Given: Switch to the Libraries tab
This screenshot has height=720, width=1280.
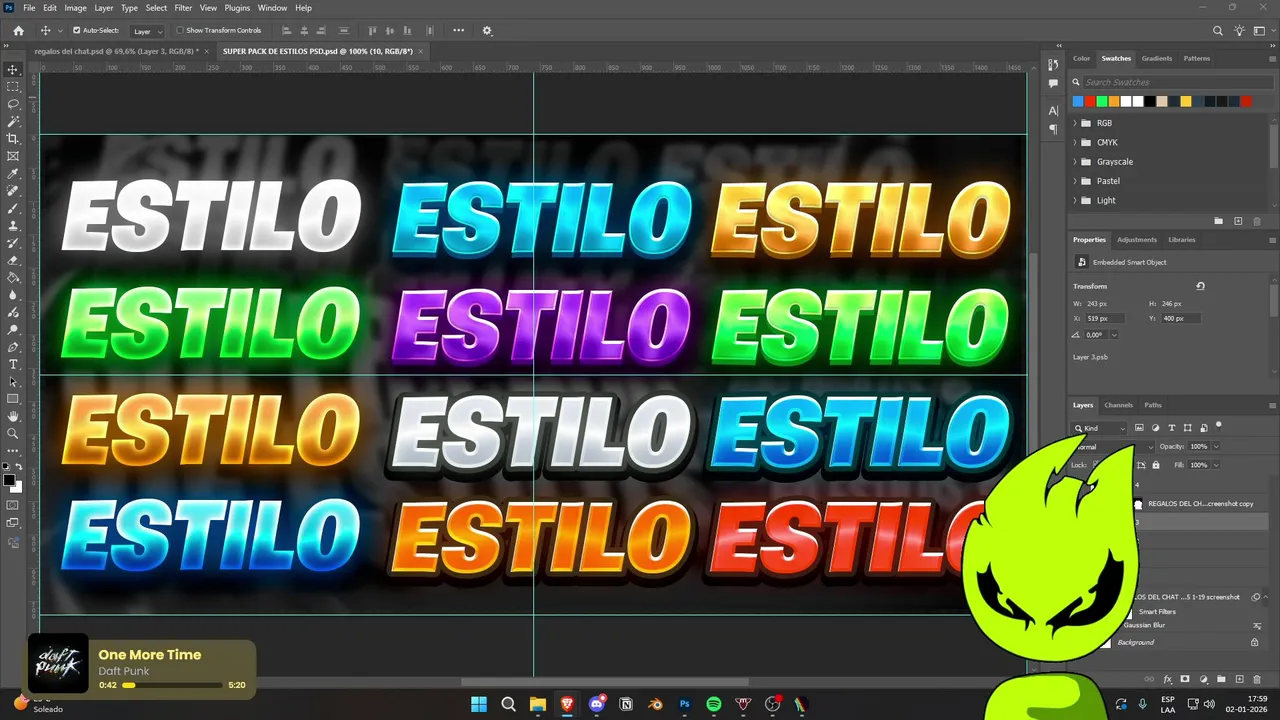Looking at the screenshot, I should 1182,240.
